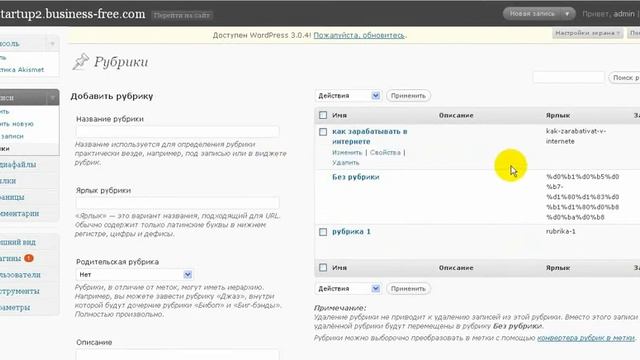This screenshot has width=640, height=360.
Task: Open the categories-to-tags converter link
Action: click(x=586, y=338)
